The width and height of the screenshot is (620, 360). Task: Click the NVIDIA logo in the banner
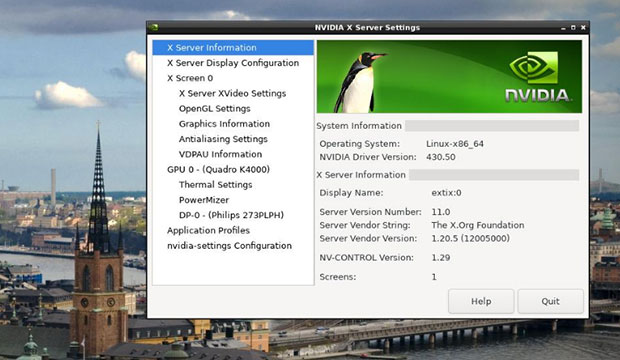click(x=538, y=77)
